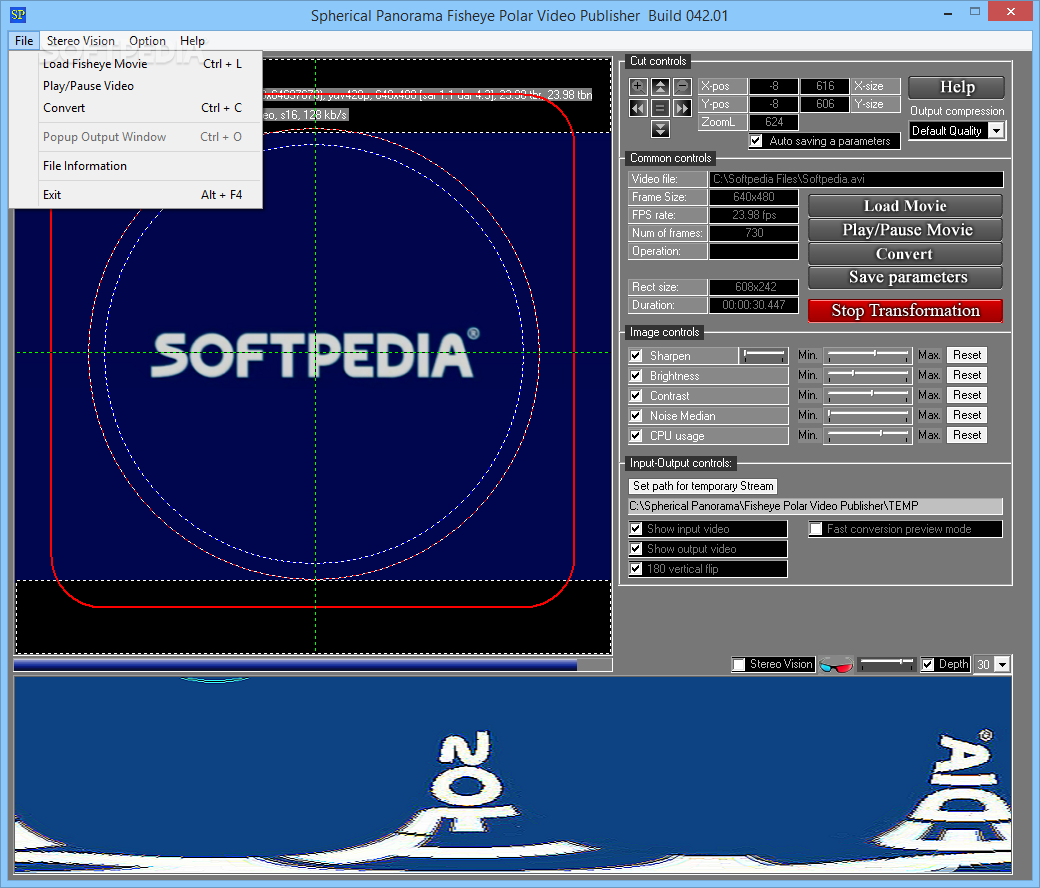Click the red Stop Transformation button
1040x888 pixels.
coord(905,310)
